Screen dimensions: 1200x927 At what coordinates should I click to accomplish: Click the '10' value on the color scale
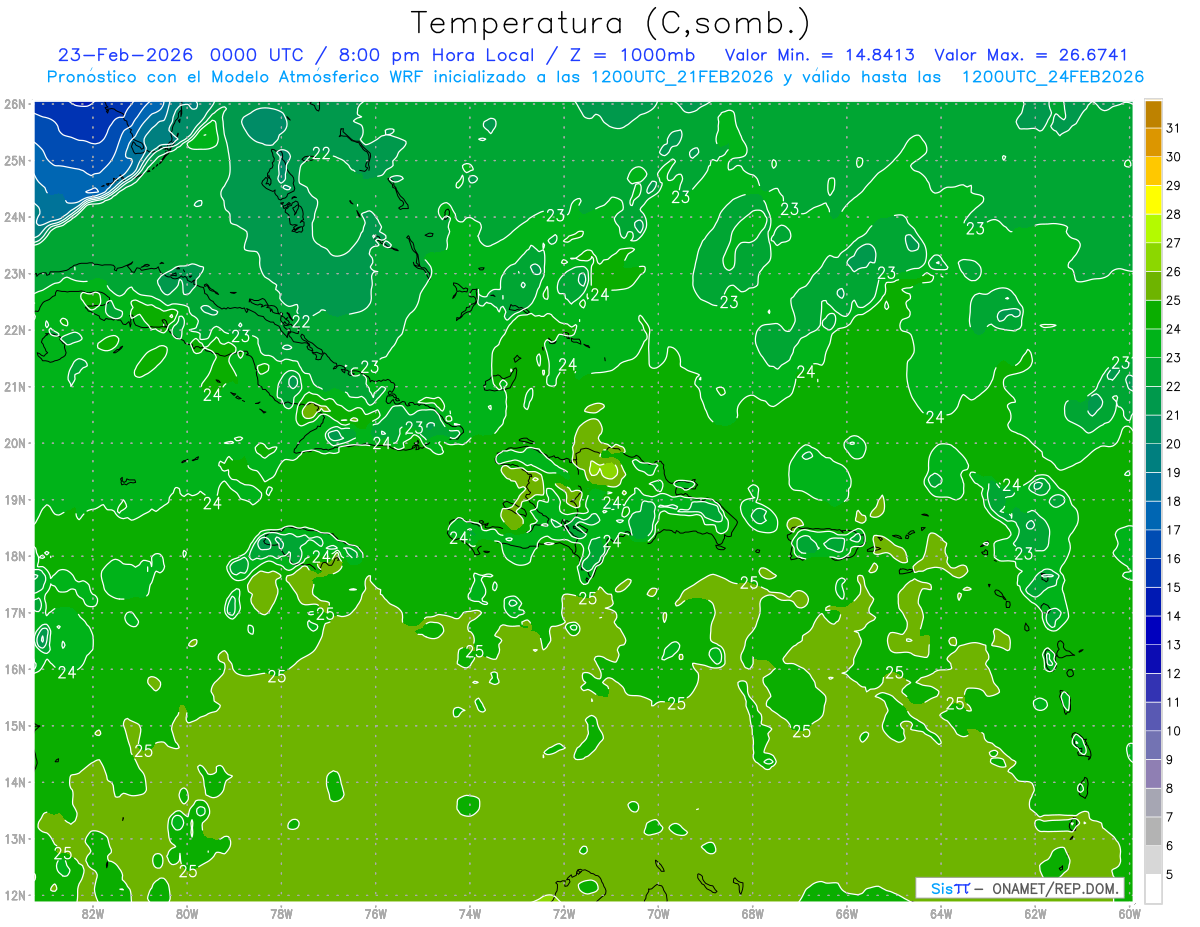click(1174, 731)
